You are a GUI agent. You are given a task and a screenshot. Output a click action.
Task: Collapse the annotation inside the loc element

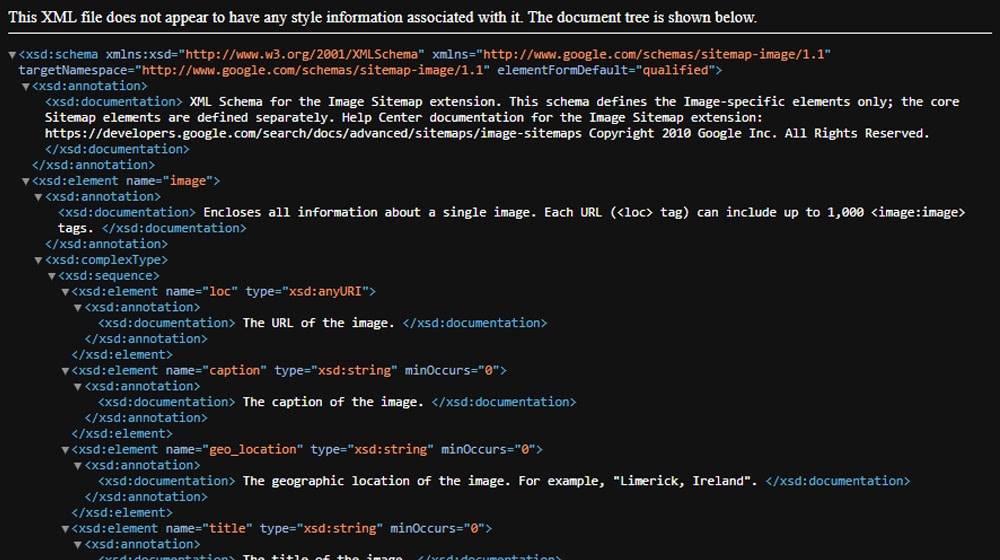78,307
